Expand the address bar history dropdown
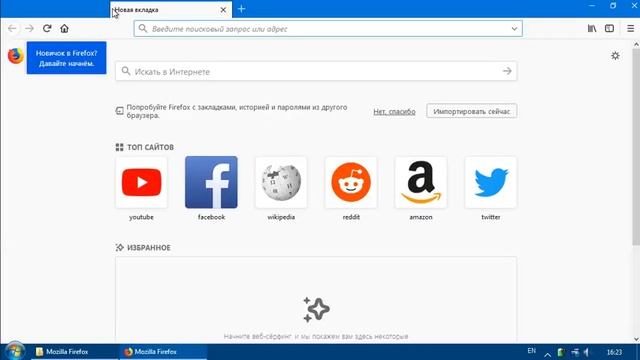The image size is (640, 360). pyautogui.click(x=514, y=29)
